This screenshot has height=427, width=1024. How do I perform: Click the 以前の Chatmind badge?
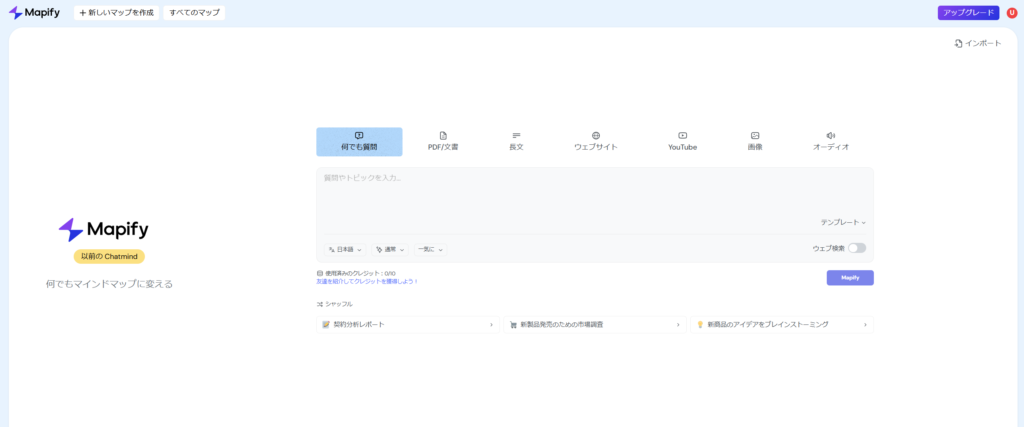click(109, 257)
